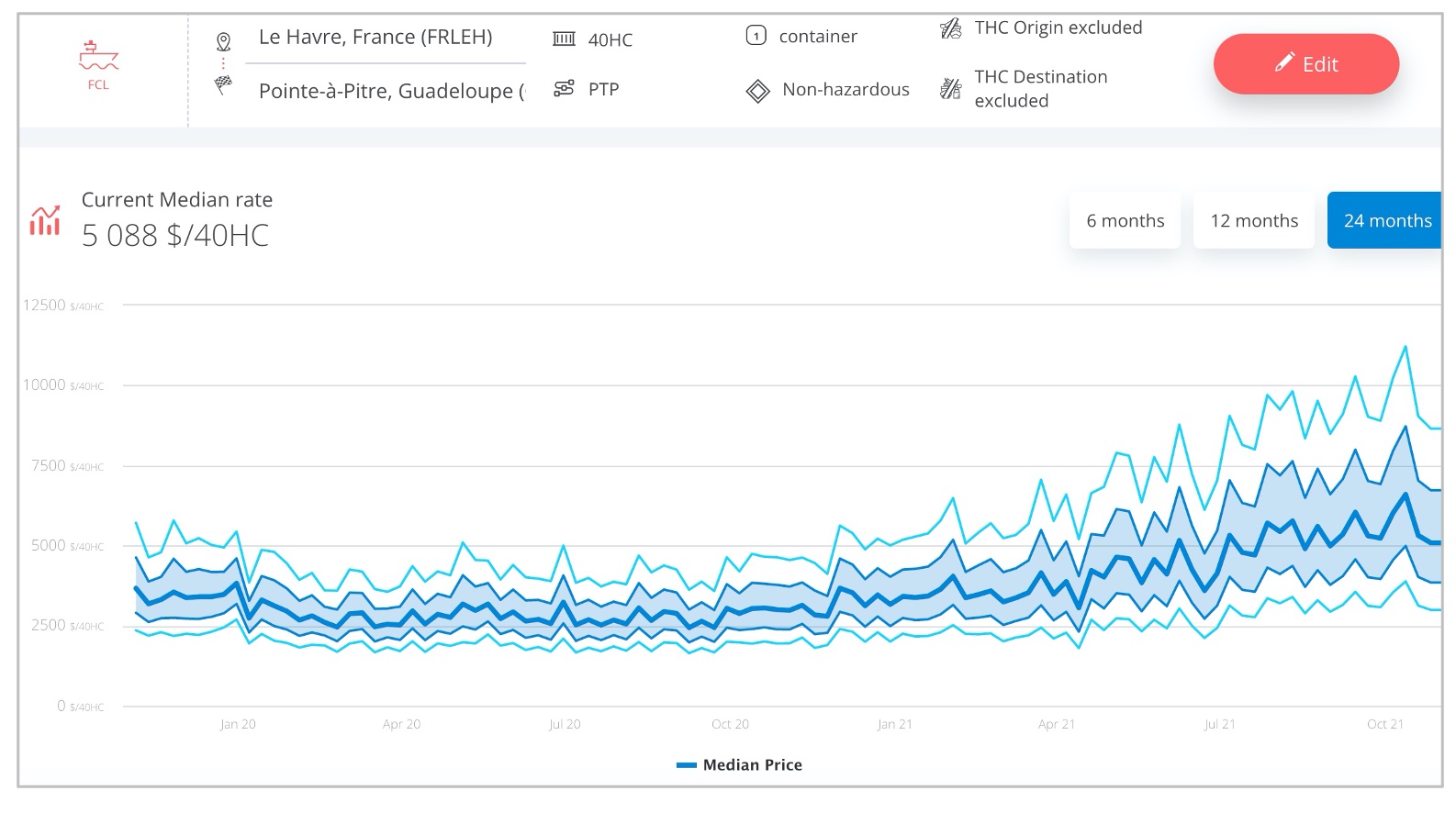Click the 'PTP' text
Image resolution: width=1456 pixels, height=813 pixels.
604,89
